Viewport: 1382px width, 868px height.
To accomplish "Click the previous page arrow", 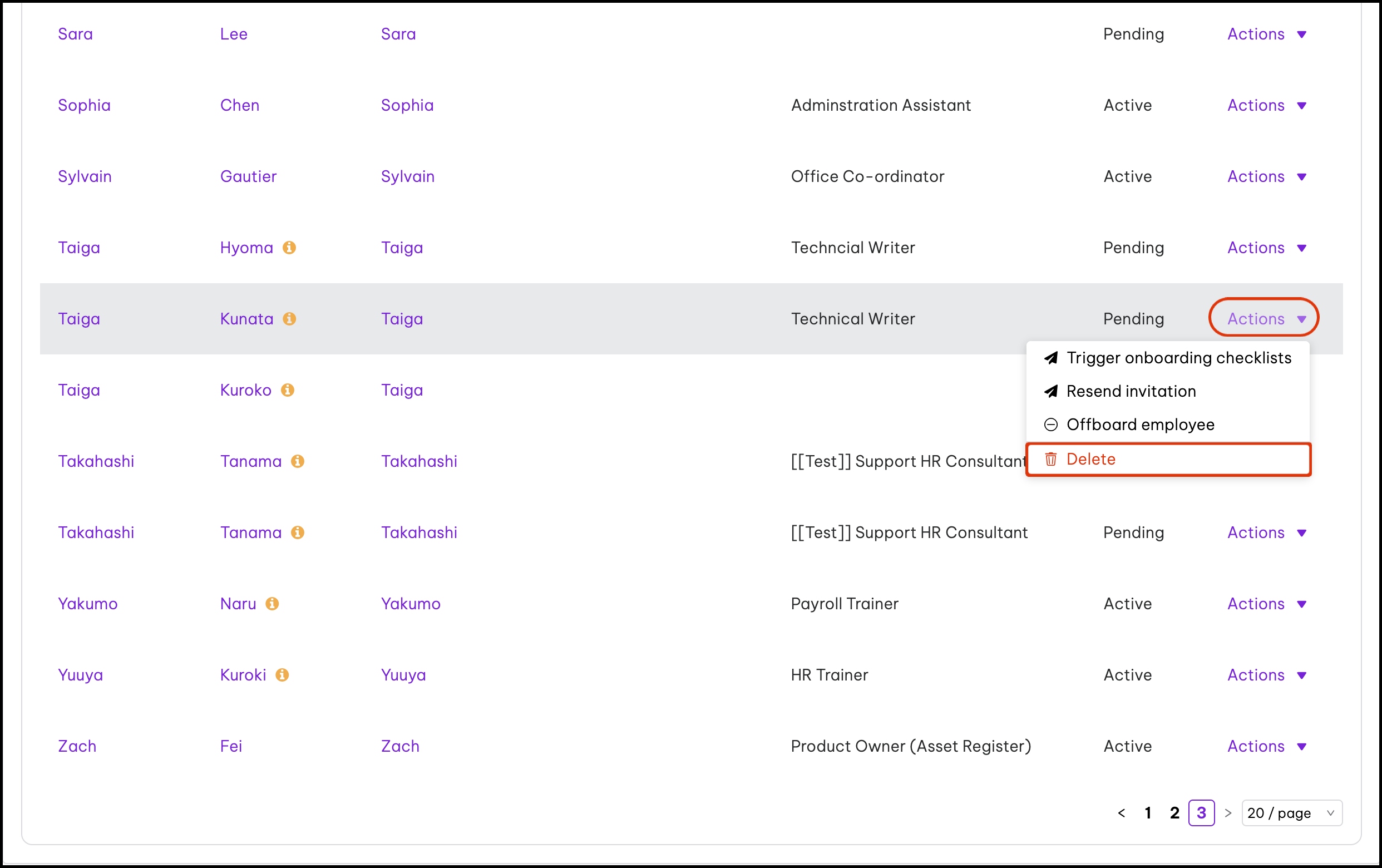I will point(1122,813).
